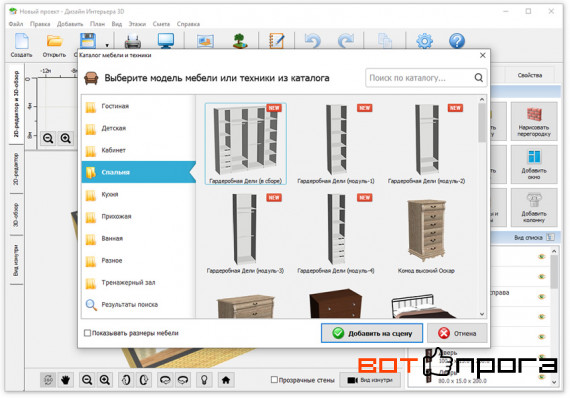
Task: Click the redo arrow icon
Action: click(346, 41)
